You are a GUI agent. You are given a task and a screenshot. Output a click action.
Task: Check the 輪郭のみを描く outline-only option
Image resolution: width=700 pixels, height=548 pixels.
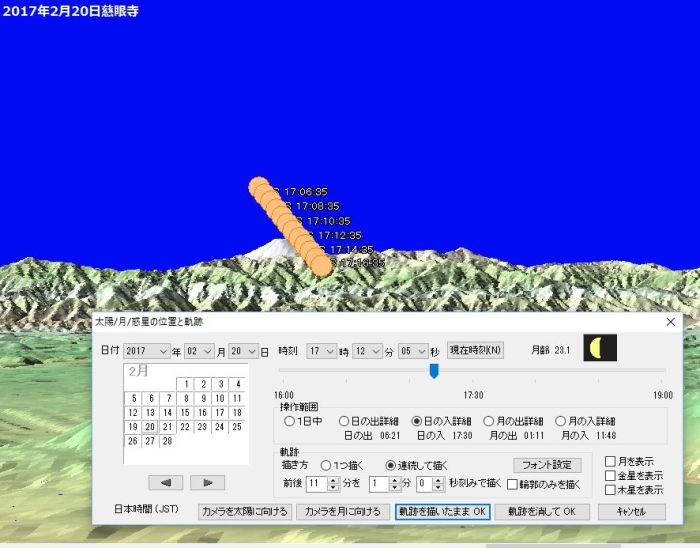pos(512,484)
